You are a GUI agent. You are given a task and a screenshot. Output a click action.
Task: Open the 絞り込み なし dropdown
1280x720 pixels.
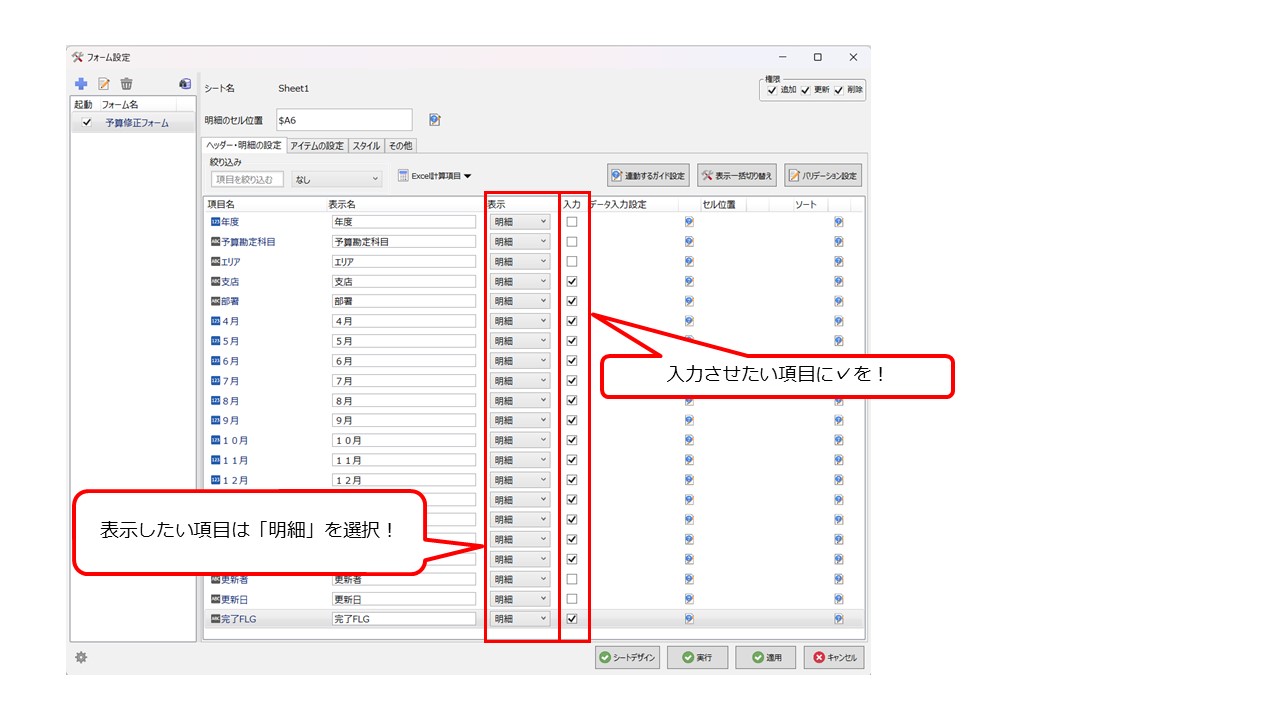(x=336, y=179)
